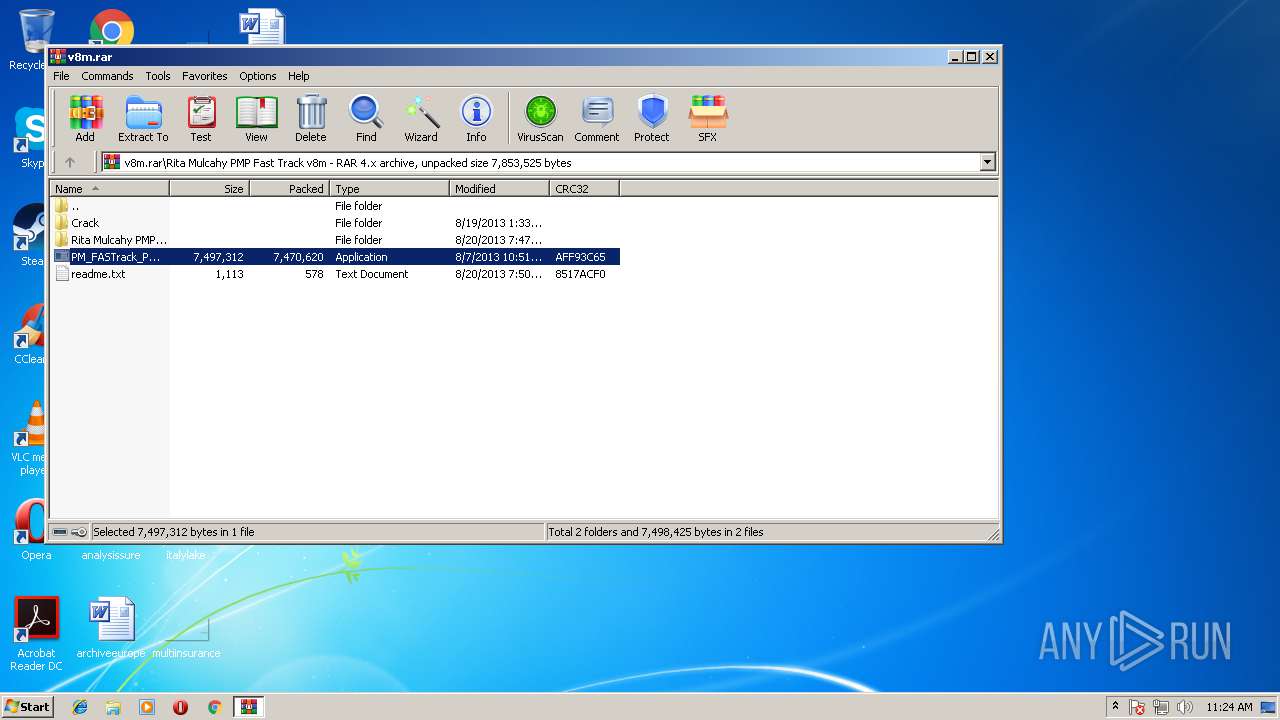The width and height of the screenshot is (1280, 720).
Task: Go up one folder level
Action: 70,162
